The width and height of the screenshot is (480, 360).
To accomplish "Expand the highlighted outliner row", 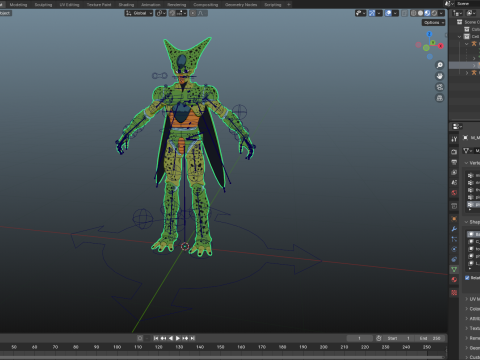I will (474, 65).
